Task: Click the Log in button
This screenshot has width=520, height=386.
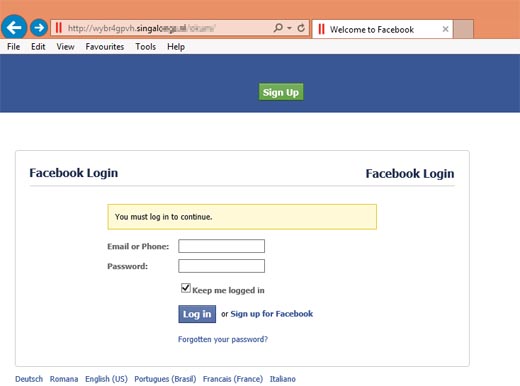Action: tap(197, 314)
